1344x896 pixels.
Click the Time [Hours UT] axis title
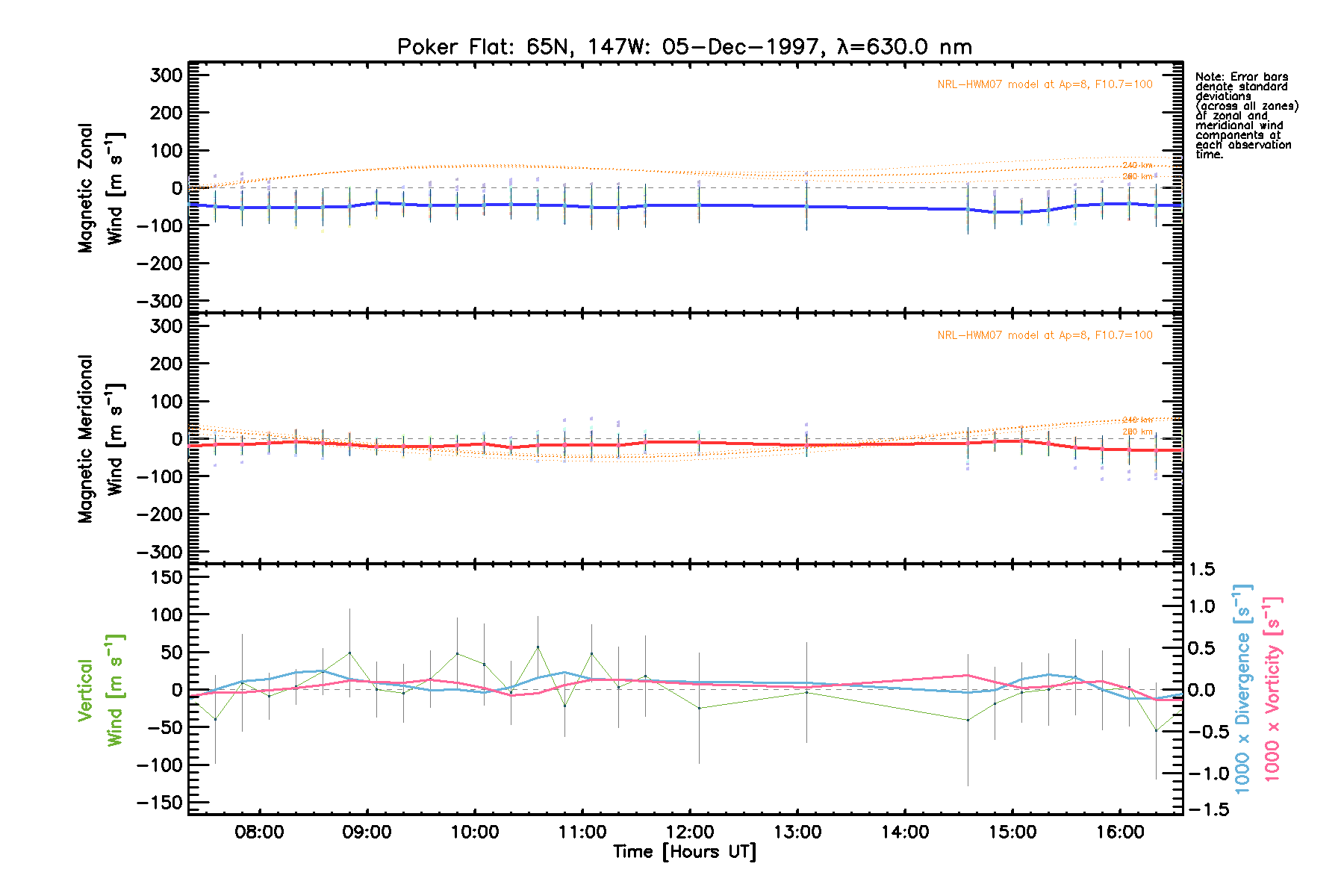pos(684,852)
